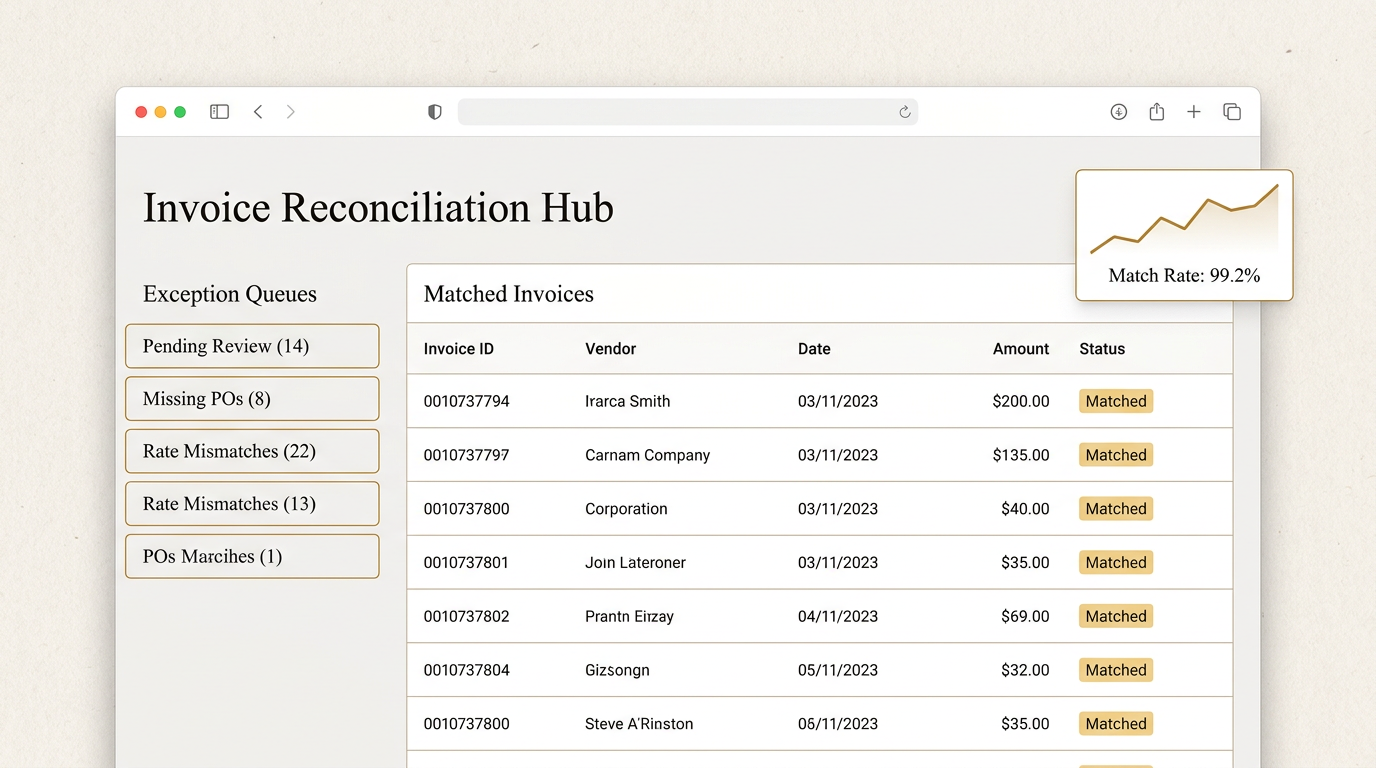This screenshot has width=1376, height=768.
Task: Open the POs Marcihes (1) queue
Action: (x=252, y=556)
